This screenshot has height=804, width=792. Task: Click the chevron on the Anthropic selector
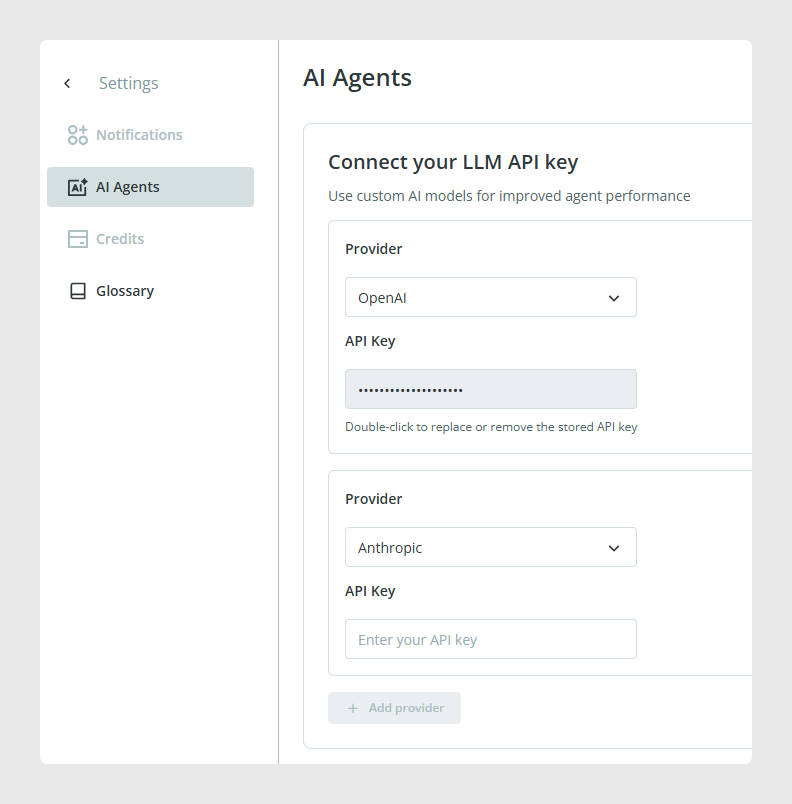(x=614, y=548)
